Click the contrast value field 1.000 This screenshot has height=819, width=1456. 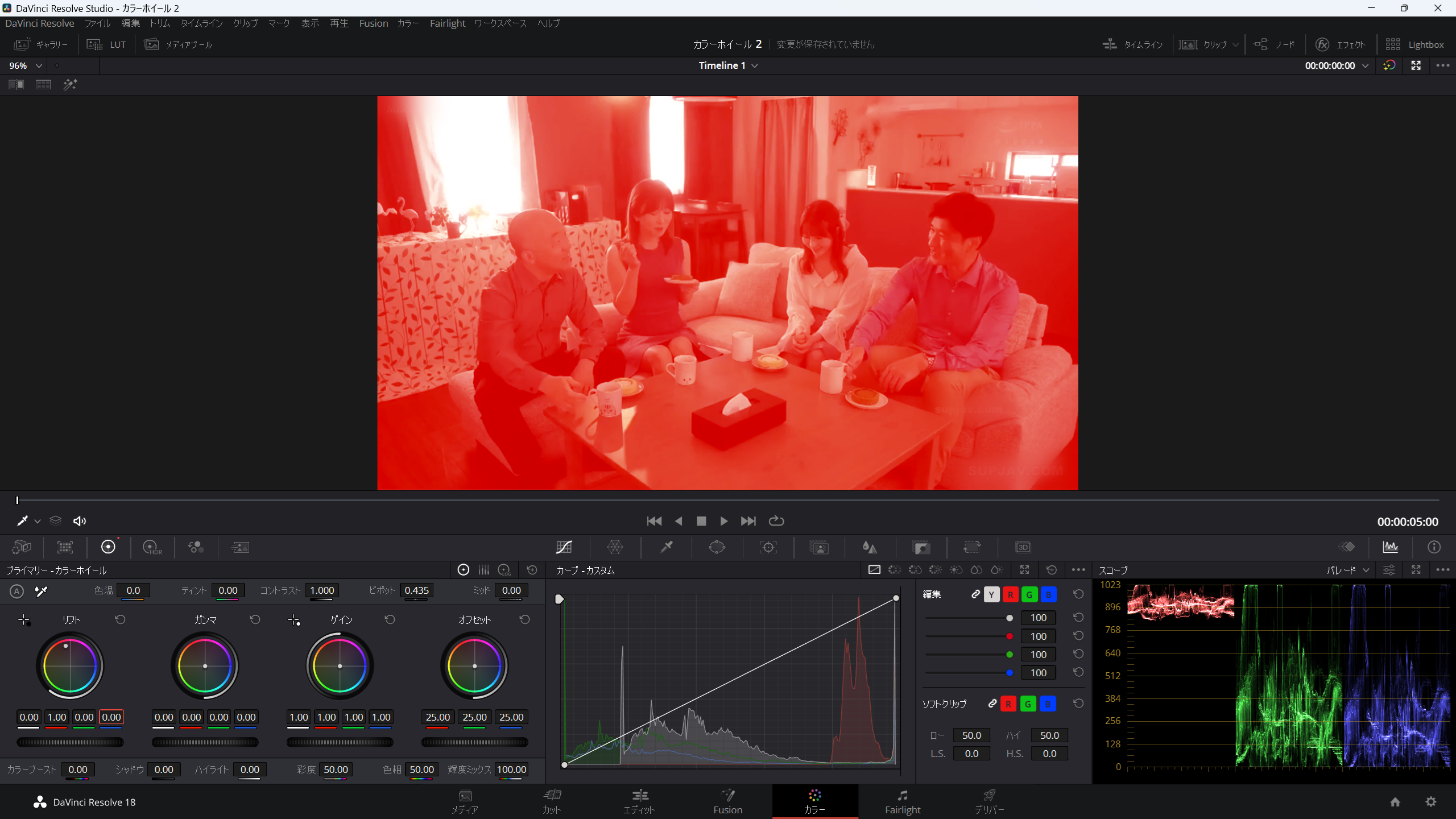(322, 590)
